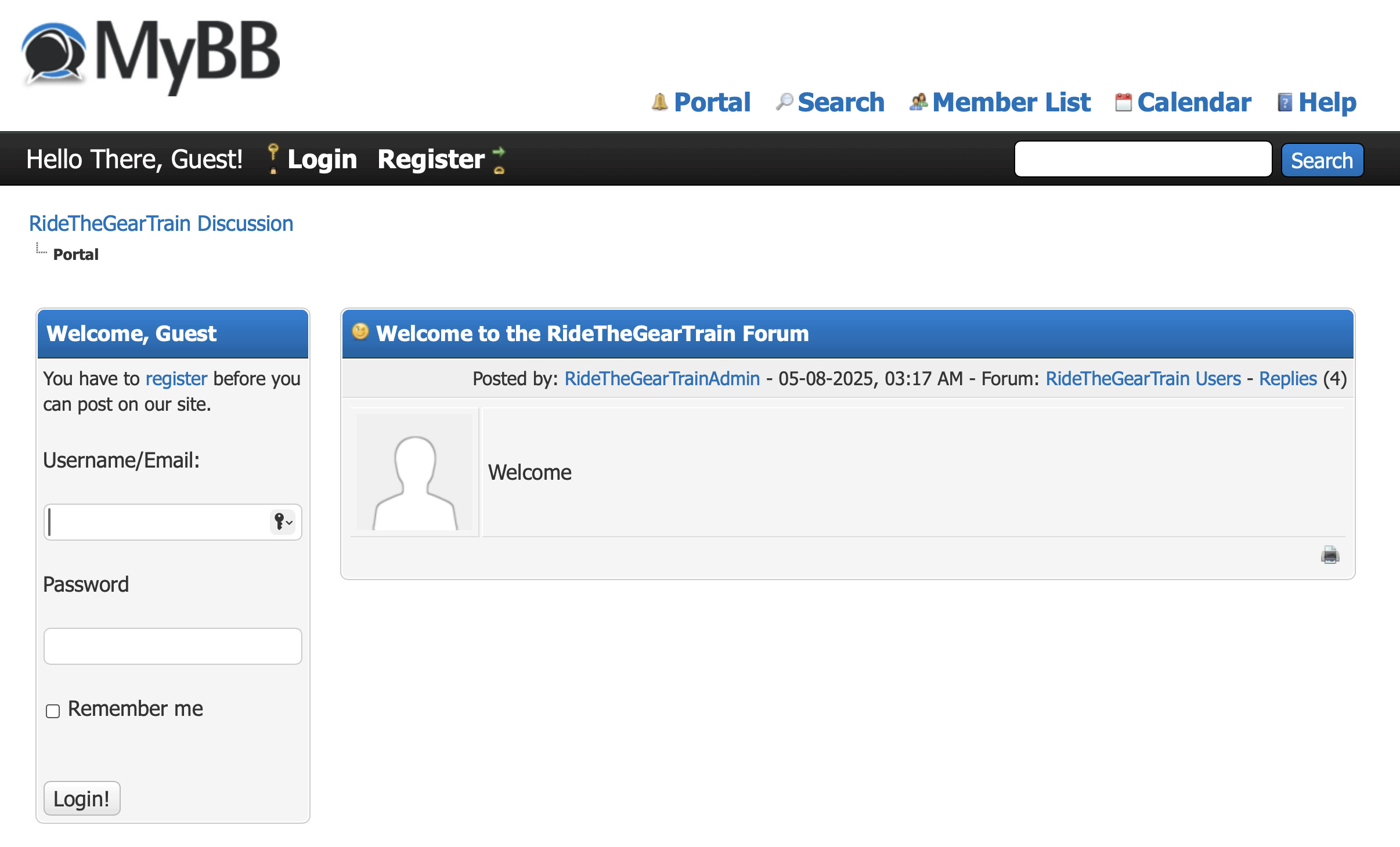
Task: Click the poster's default avatar image
Action: 414,472
